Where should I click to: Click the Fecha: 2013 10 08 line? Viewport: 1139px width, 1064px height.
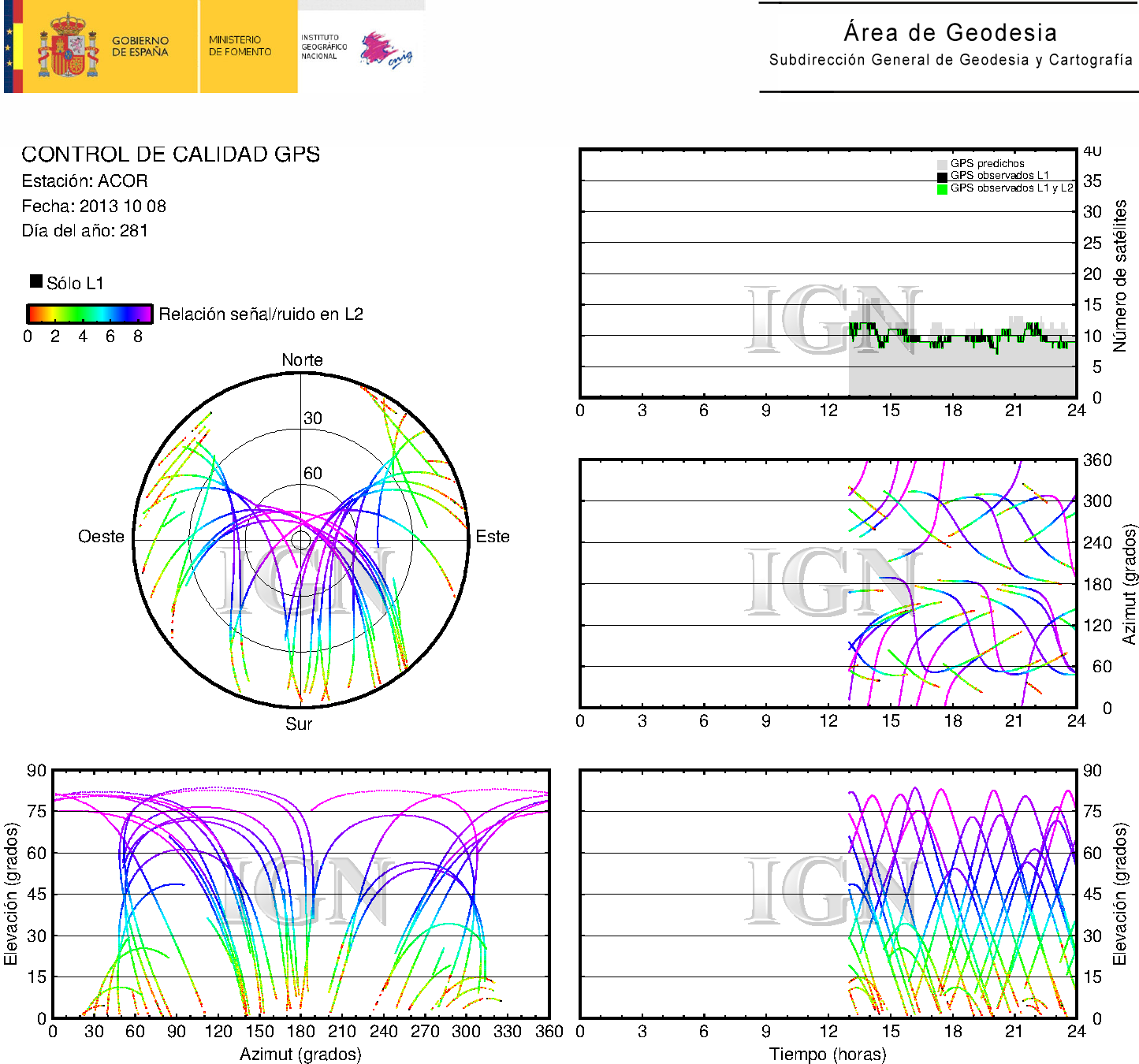tap(94, 206)
